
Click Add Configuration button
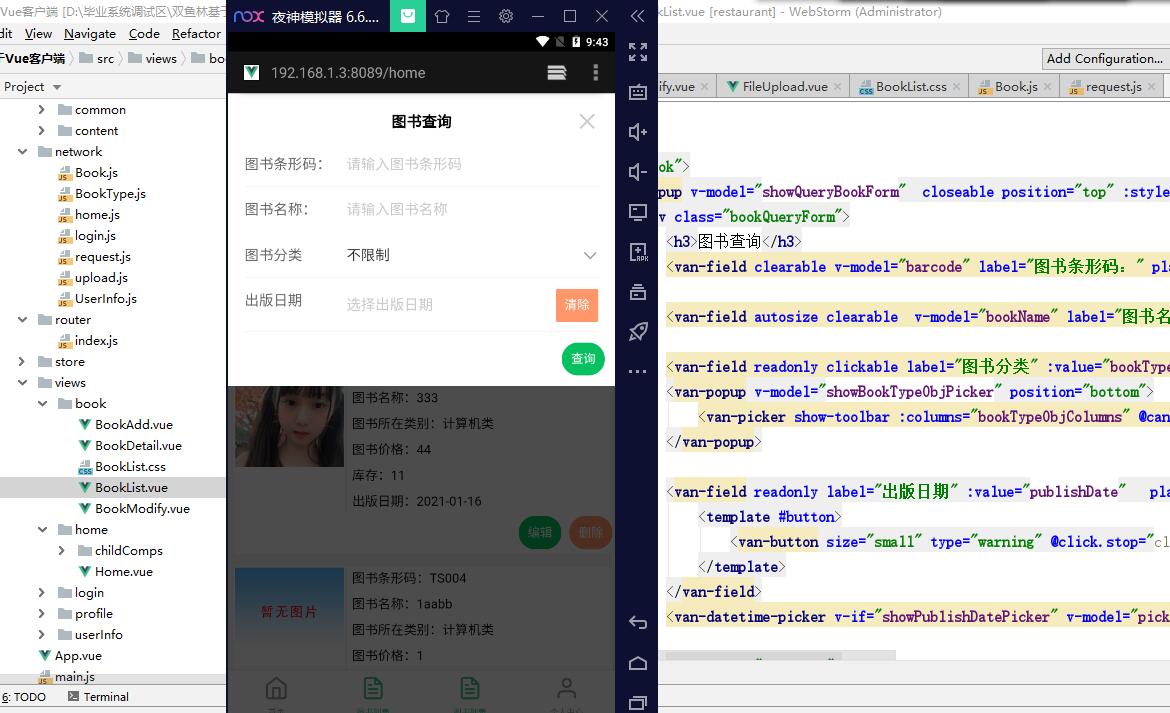[1104, 58]
